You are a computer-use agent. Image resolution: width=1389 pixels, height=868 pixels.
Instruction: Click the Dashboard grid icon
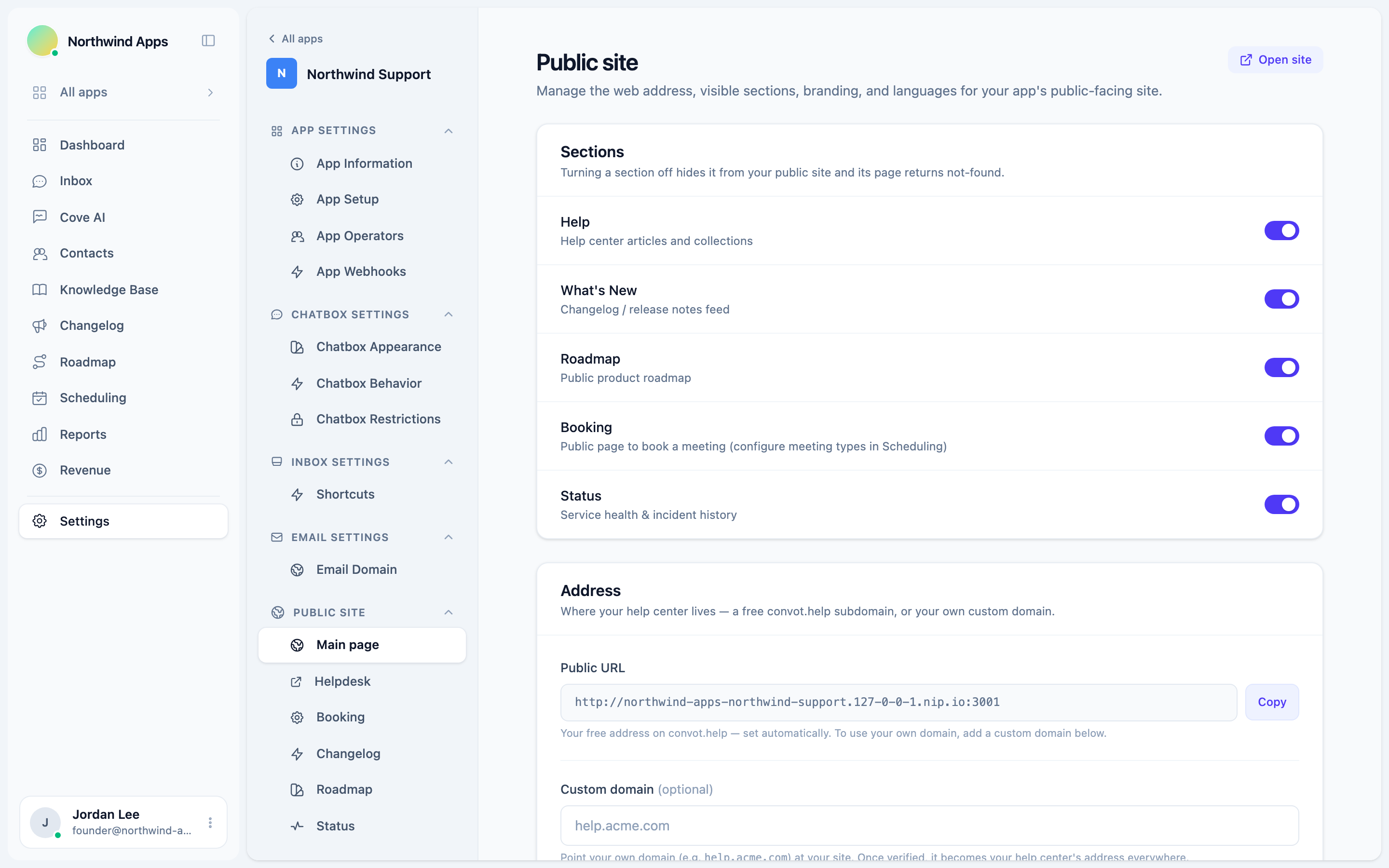coord(40,145)
